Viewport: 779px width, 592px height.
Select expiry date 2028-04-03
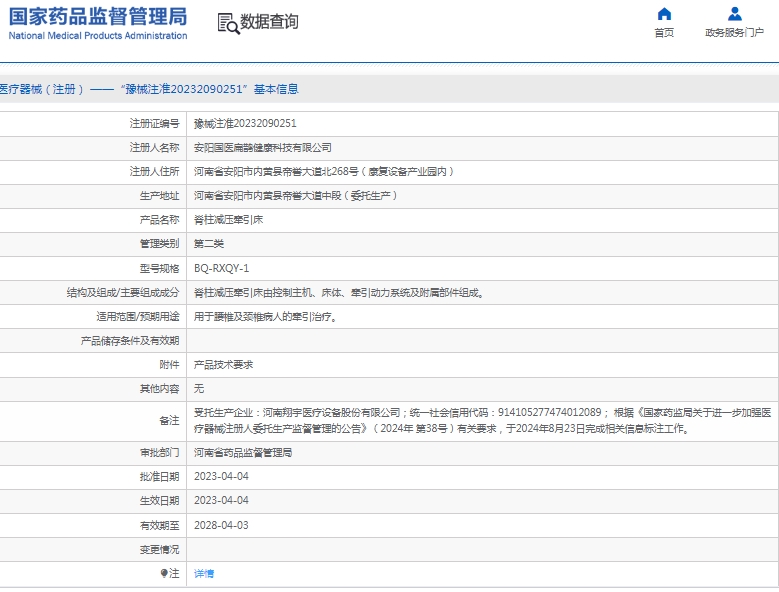pyautogui.click(x=221, y=525)
